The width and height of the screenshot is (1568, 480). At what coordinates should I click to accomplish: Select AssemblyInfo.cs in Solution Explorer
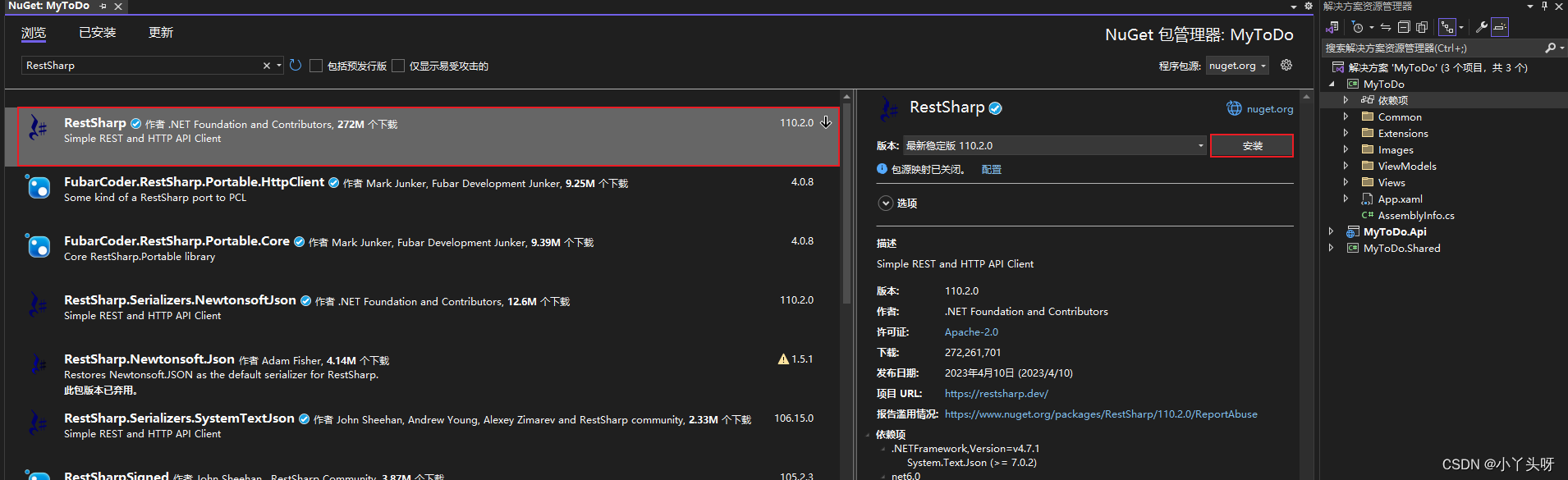[x=1416, y=215]
